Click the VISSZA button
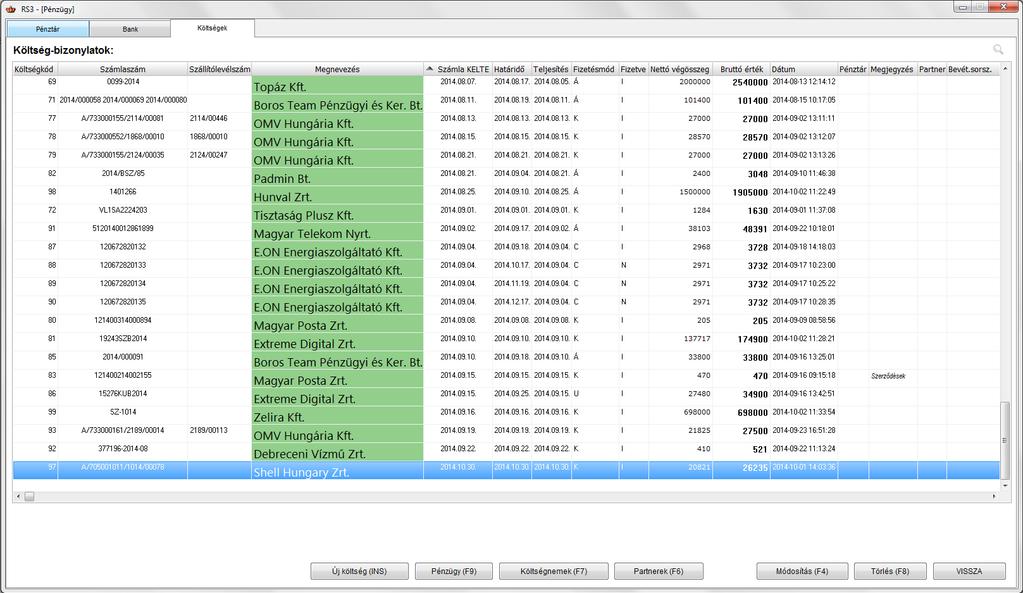The image size is (1023, 593). pyautogui.click(x=969, y=571)
